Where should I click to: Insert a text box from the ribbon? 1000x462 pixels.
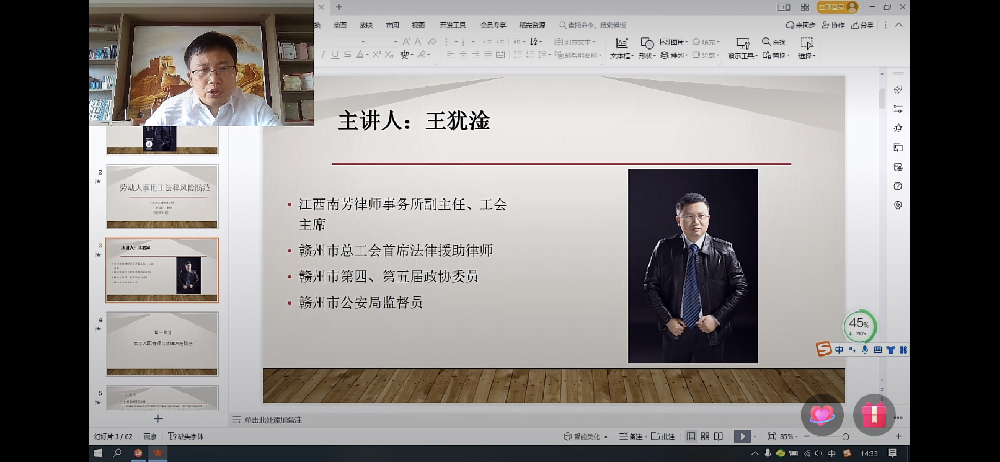(x=621, y=48)
